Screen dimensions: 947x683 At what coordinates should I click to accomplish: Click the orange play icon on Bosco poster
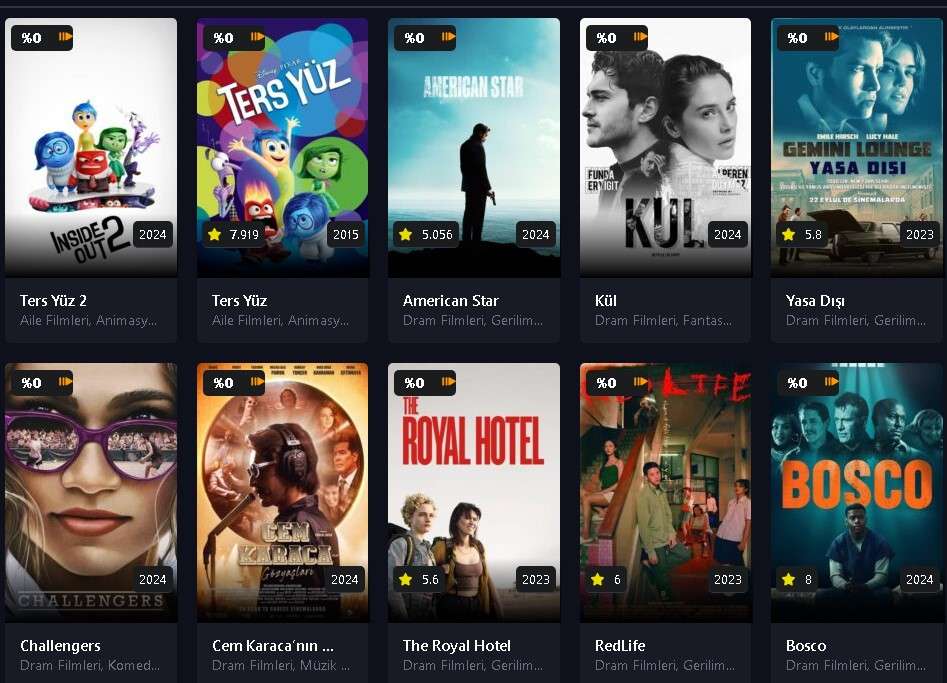coord(832,382)
